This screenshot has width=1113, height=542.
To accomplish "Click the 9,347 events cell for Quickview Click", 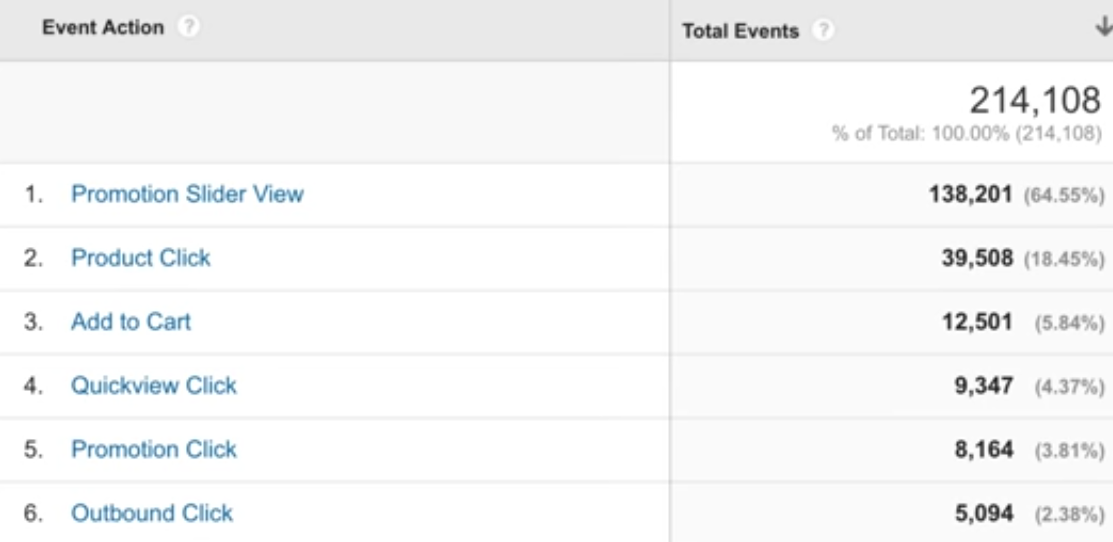I will point(984,385).
